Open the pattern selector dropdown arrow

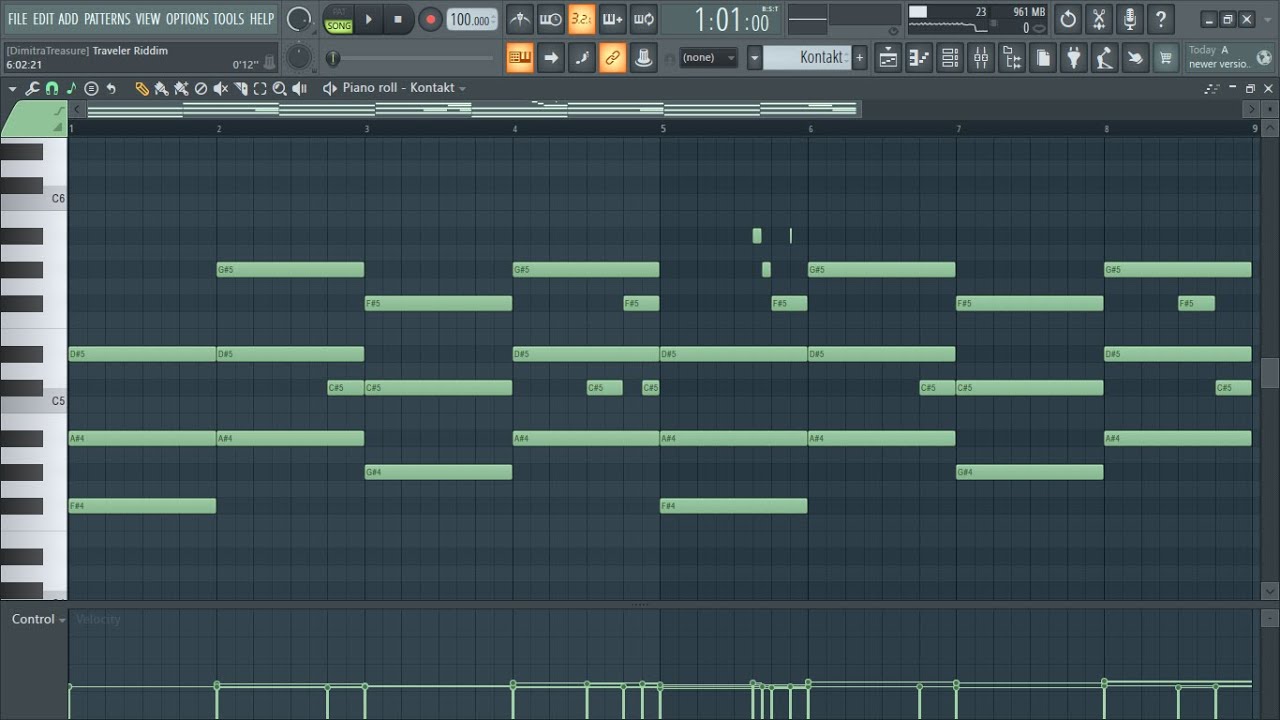click(755, 58)
